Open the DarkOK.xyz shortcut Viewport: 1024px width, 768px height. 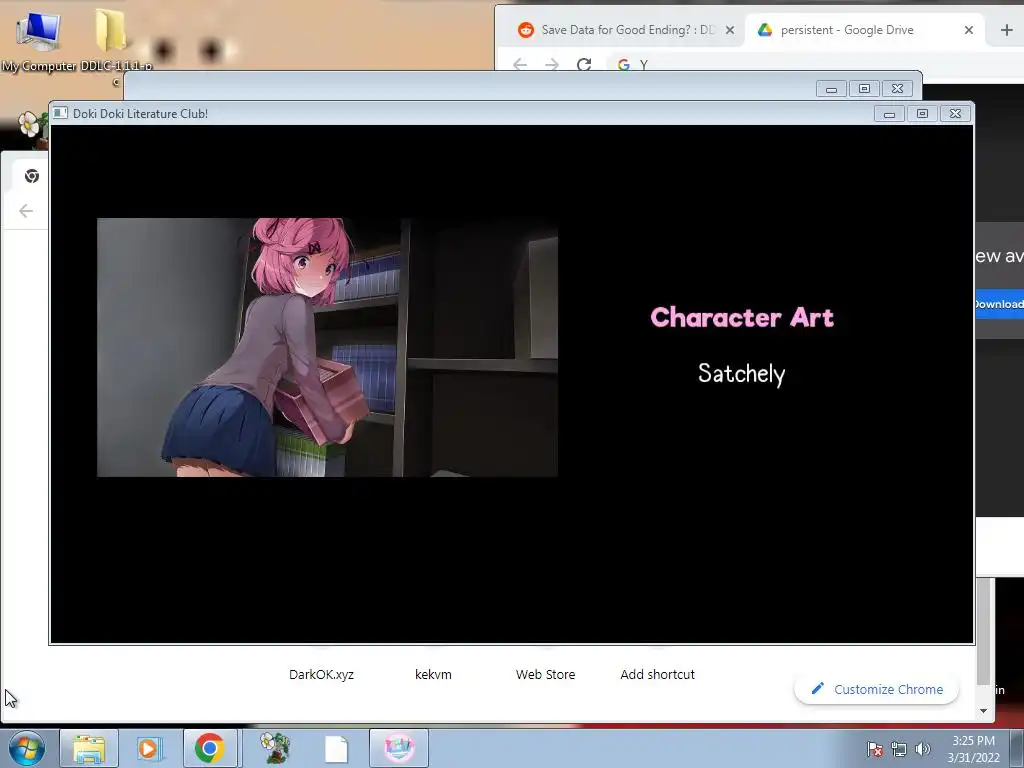click(321, 675)
